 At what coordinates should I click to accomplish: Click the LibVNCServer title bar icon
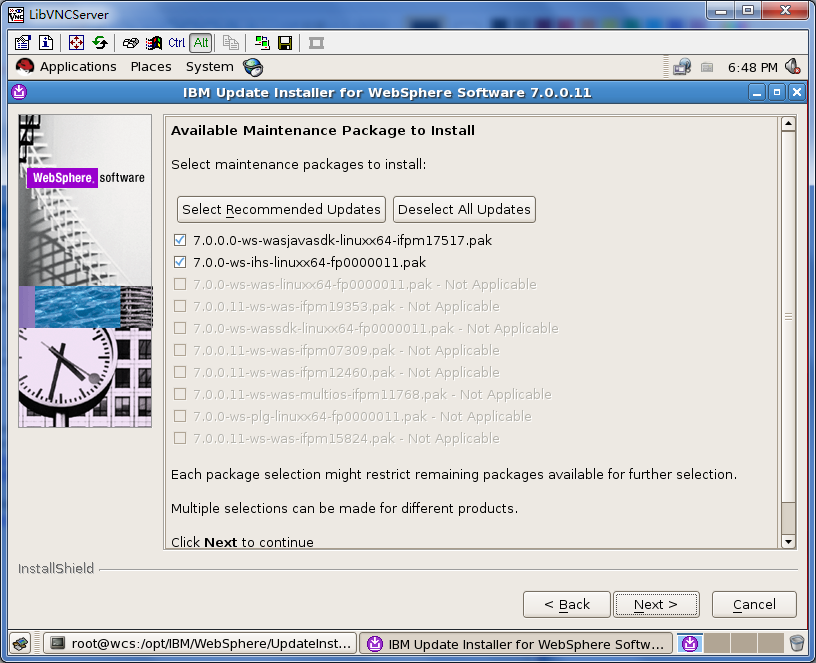[16, 15]
